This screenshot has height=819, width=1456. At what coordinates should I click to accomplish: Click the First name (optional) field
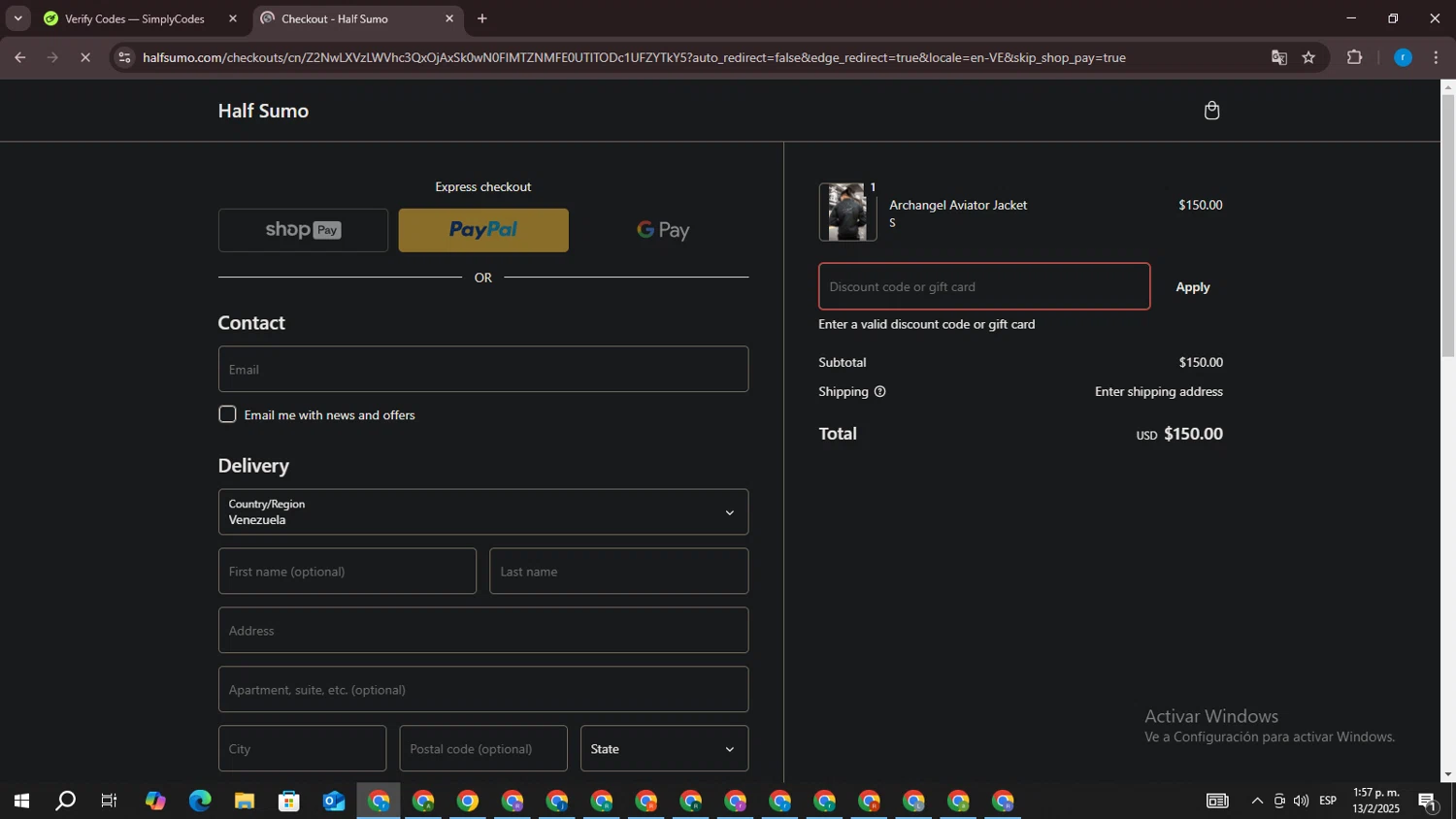point(347,571)
